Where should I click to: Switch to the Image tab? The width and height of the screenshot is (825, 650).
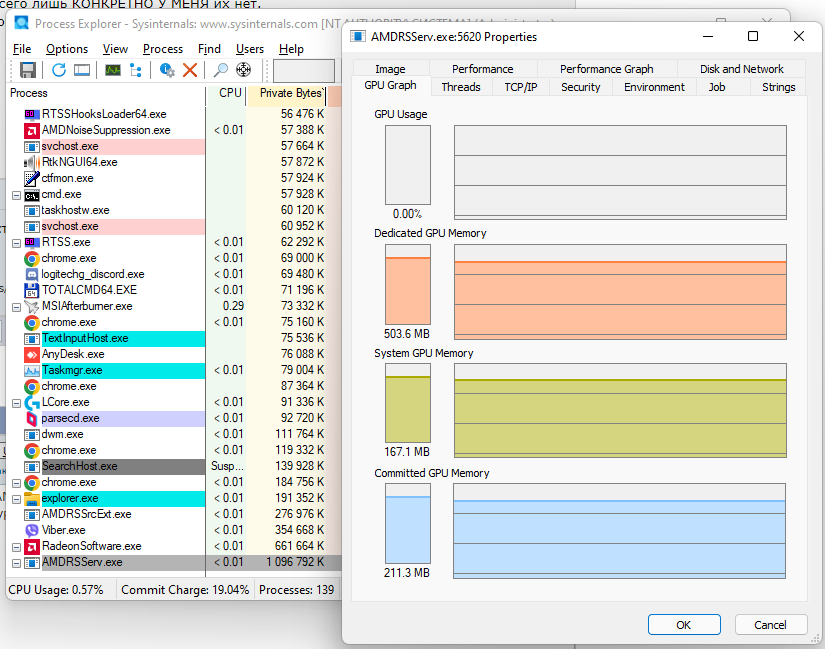tap(390, 69)
